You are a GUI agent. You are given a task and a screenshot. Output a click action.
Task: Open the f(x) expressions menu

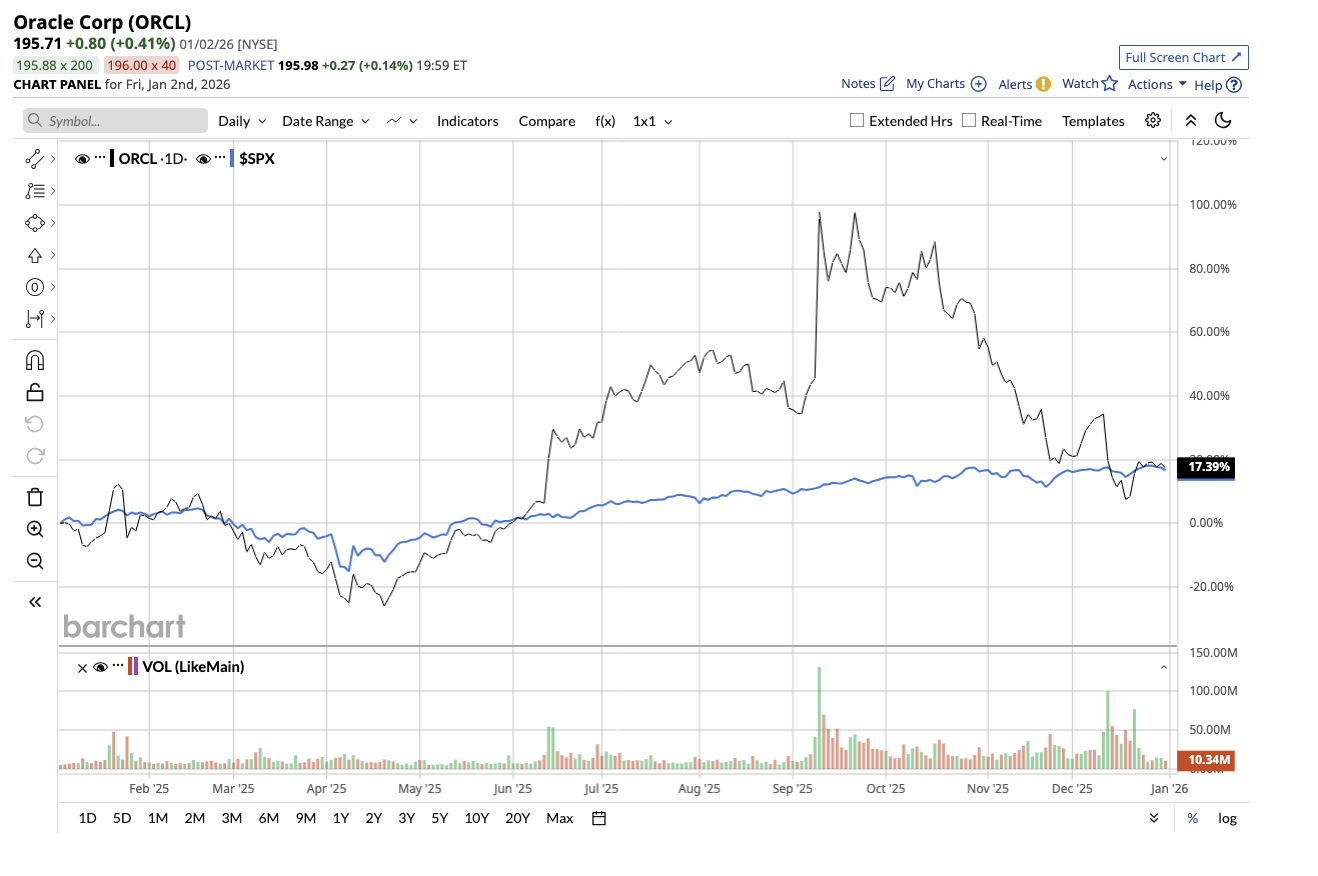pyautogui.click(x=605, y=121)
